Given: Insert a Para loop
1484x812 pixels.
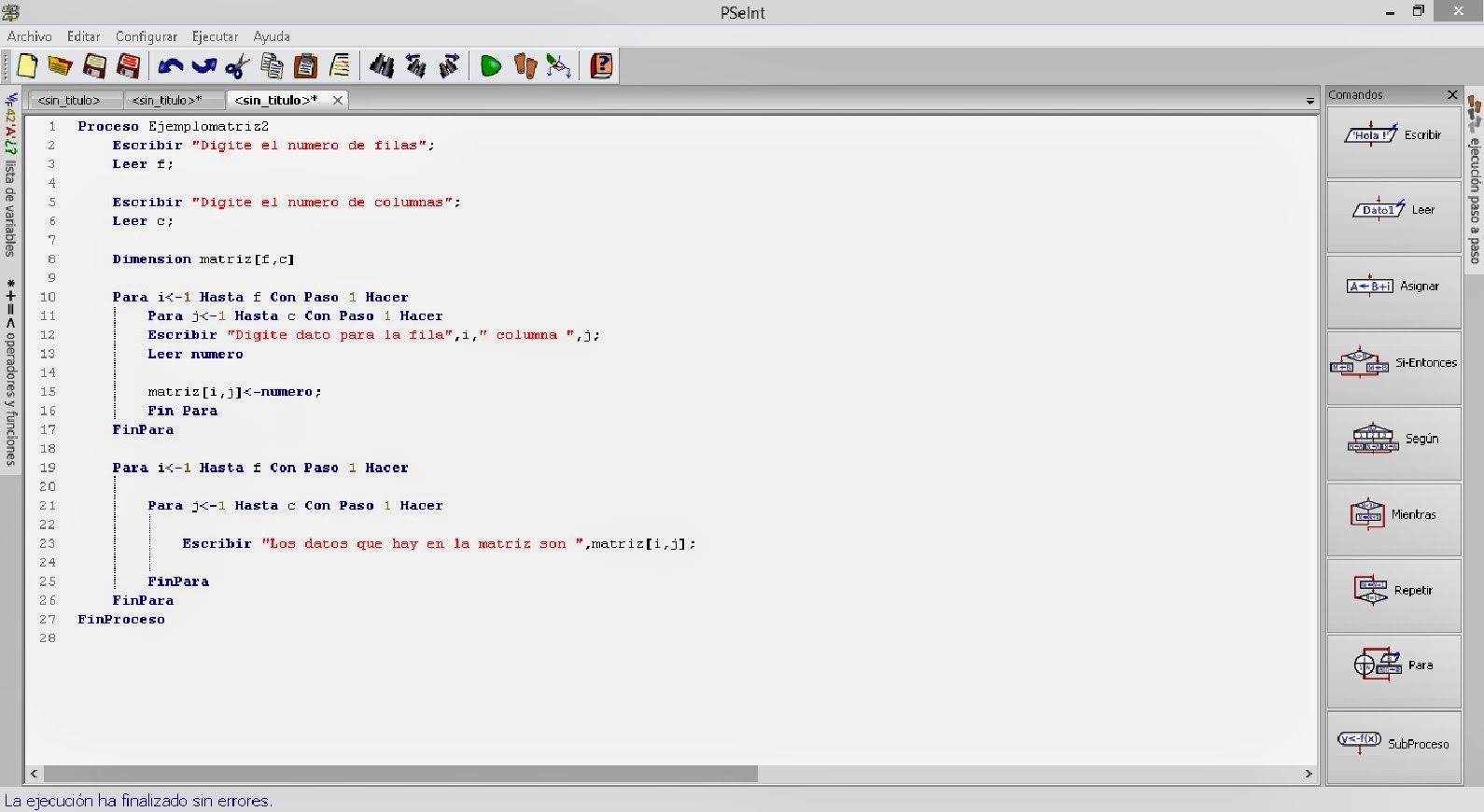Looking at the screenshot, I should point(1393,671).
